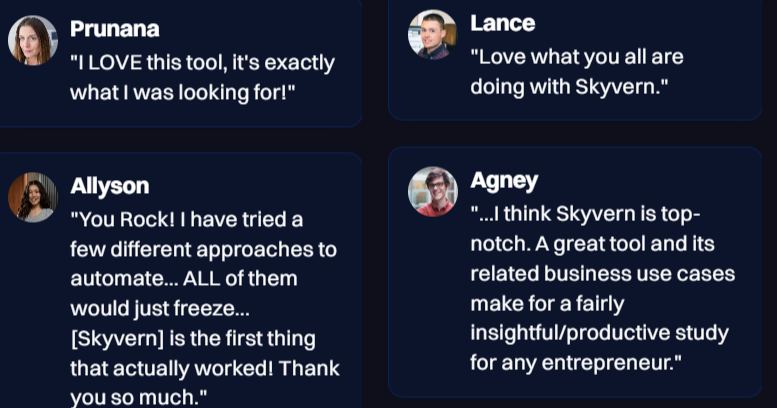Click the Agney name heading
The image size is (777, 408).
(504, 181)
